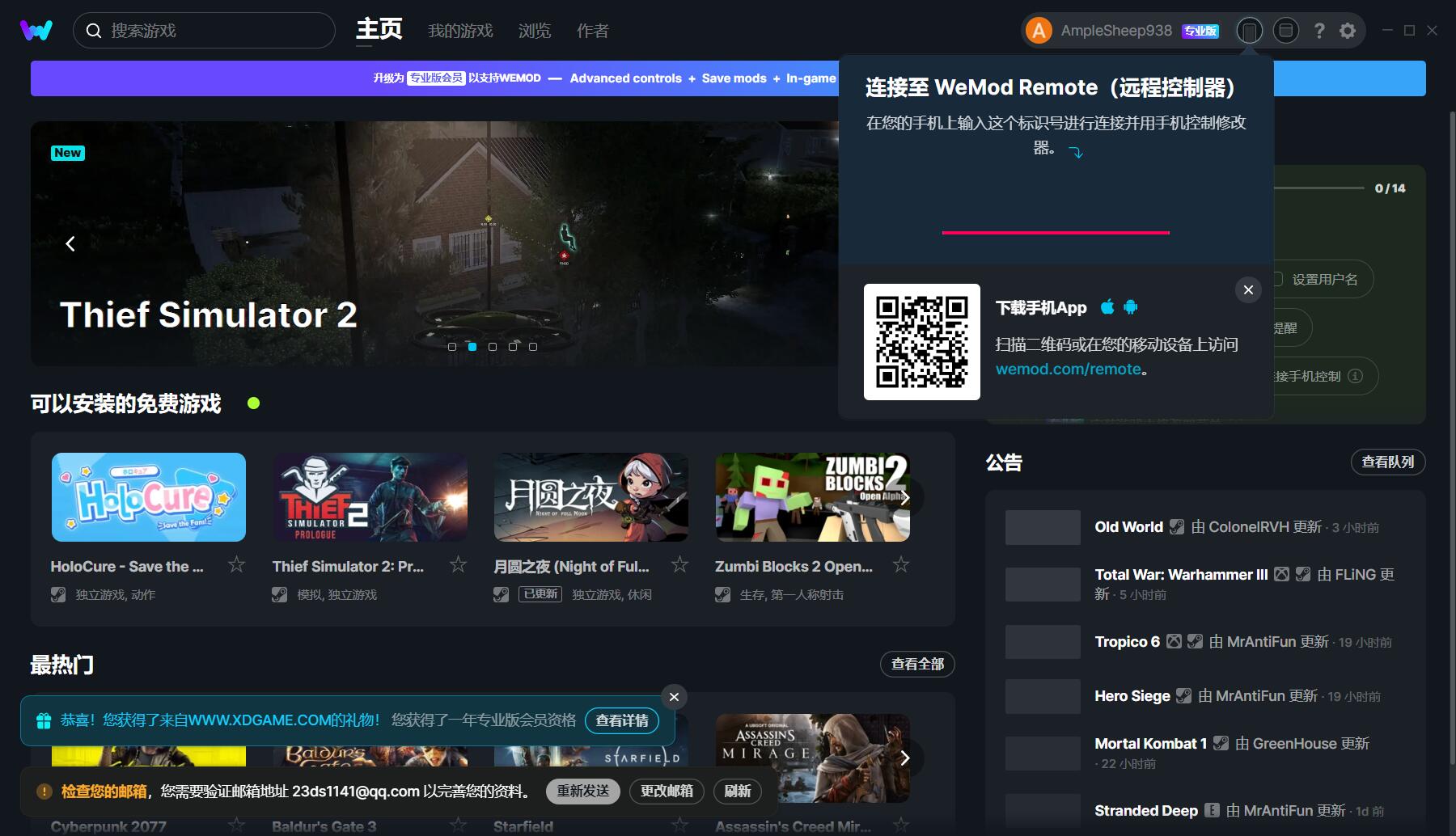Viewport: 1456px width, 836px height.
Task: Select fourth carousel dot indicator
Action: pyautogui.click(x=513, y=347)
